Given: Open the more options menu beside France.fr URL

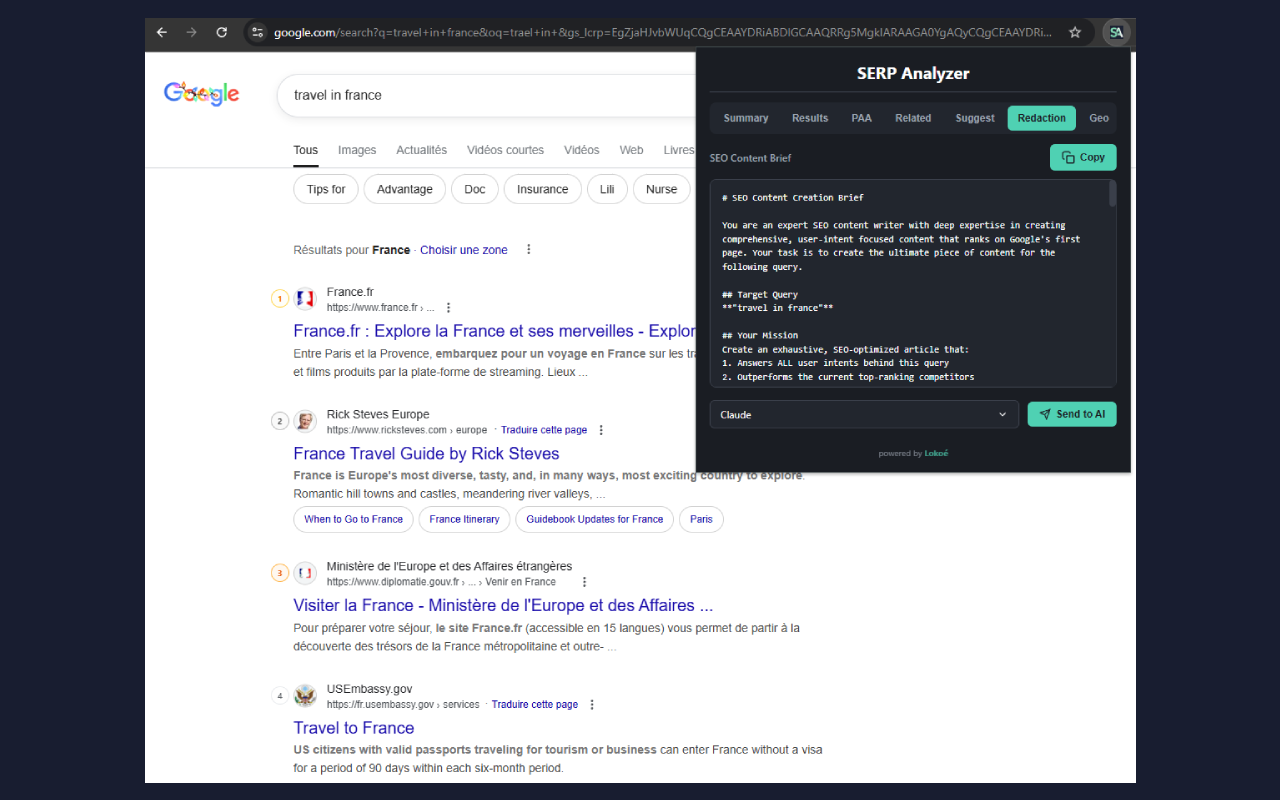Looking at the screenshot, I should [x=448, y=308].
